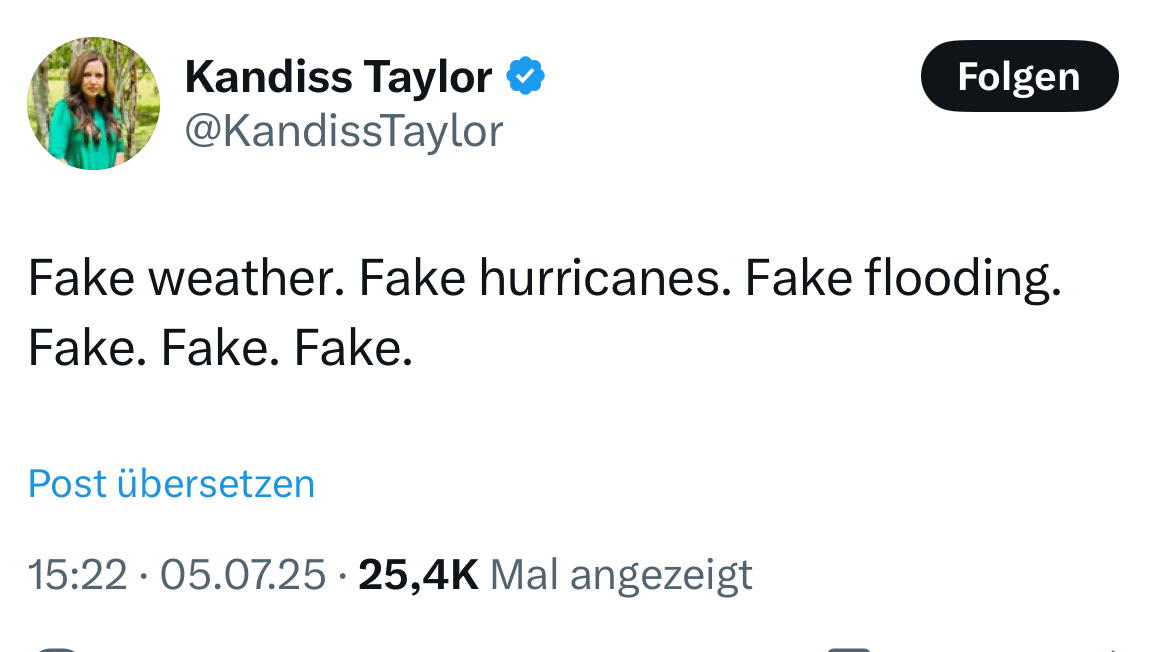
Task: Click the @KandissTaylor handle
Action: pyautogui.click(x=343, y=131)
